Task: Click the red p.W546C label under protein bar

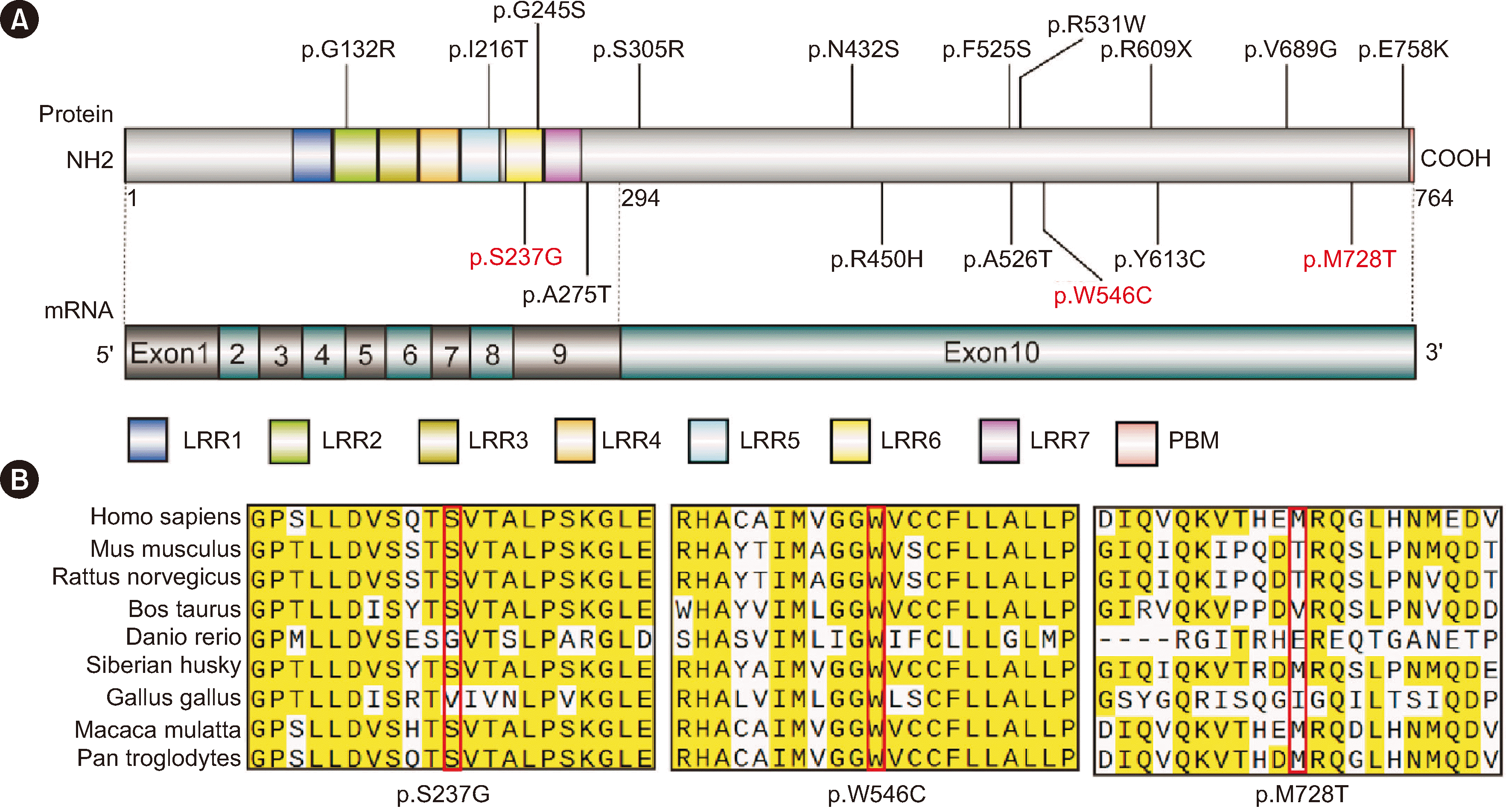Action: click(1103, 295)
